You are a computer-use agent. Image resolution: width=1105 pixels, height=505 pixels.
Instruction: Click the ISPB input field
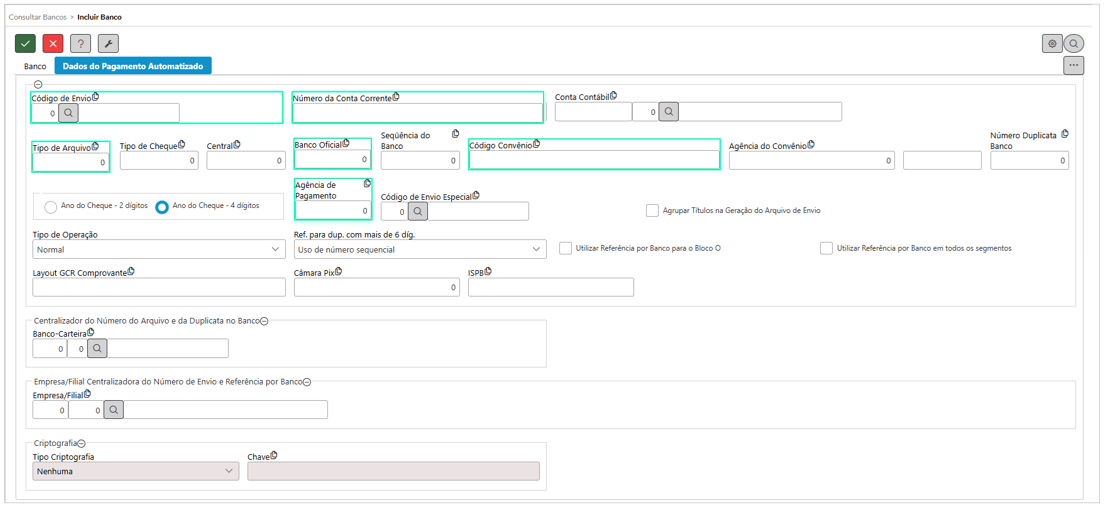coord(550,287)
